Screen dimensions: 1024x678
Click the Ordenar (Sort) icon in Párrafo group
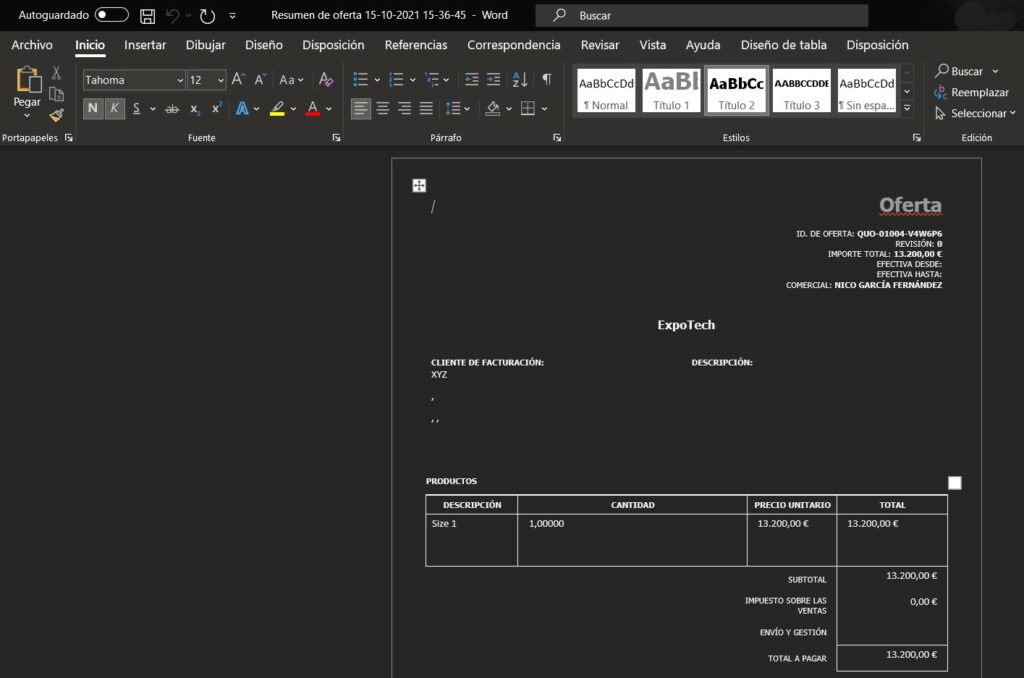point(520,79)
